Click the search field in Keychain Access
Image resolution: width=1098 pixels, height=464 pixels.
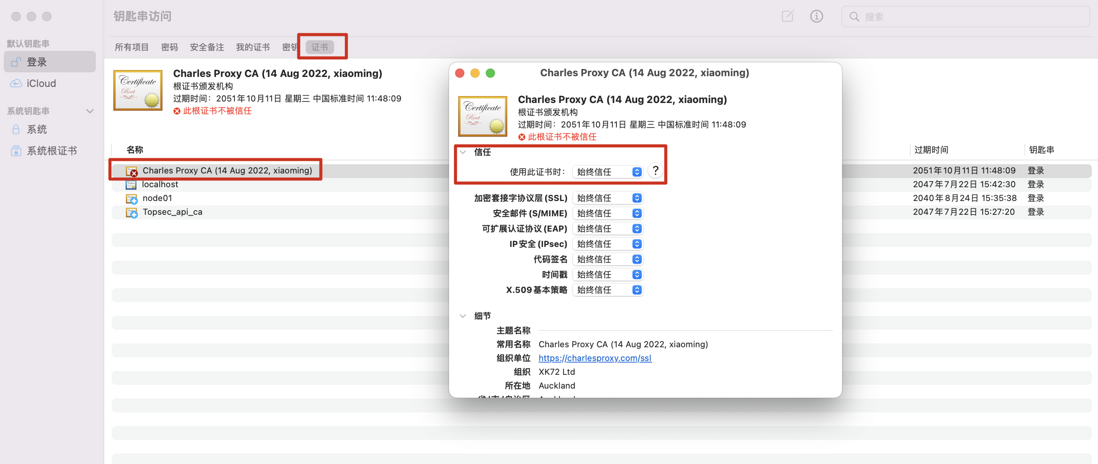pyautogui.click(x=966, y=16)
